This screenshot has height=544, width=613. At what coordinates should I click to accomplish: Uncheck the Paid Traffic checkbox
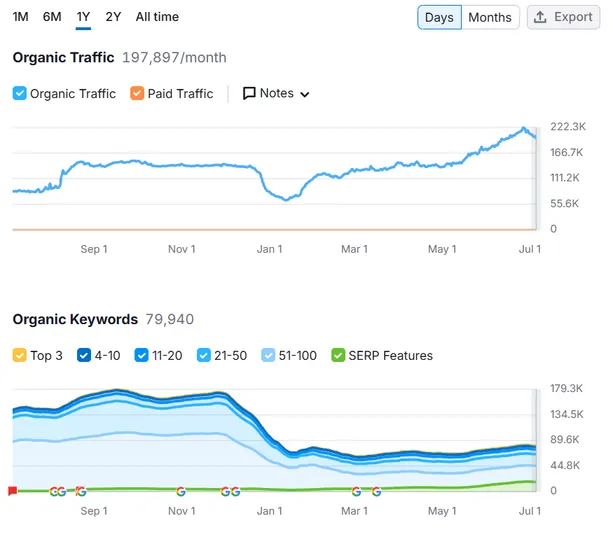(x=137, y=93)
